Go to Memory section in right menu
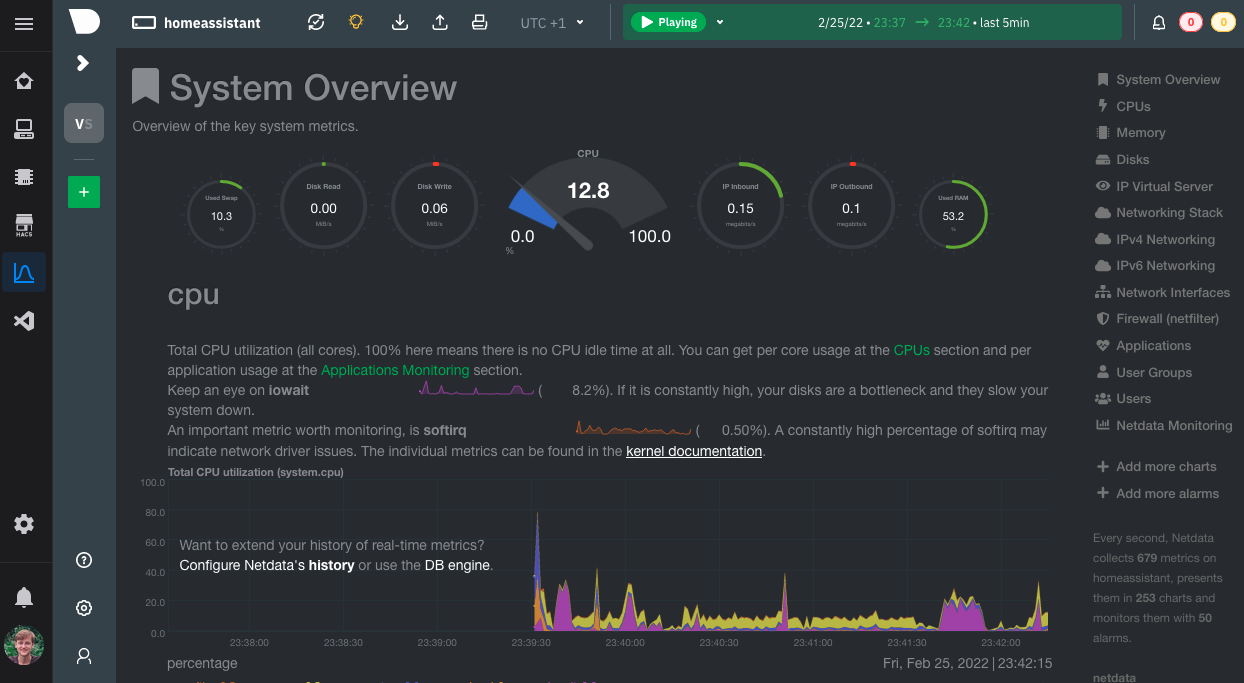This screenshot has width=1244, height=683. tap(1131, 132)
